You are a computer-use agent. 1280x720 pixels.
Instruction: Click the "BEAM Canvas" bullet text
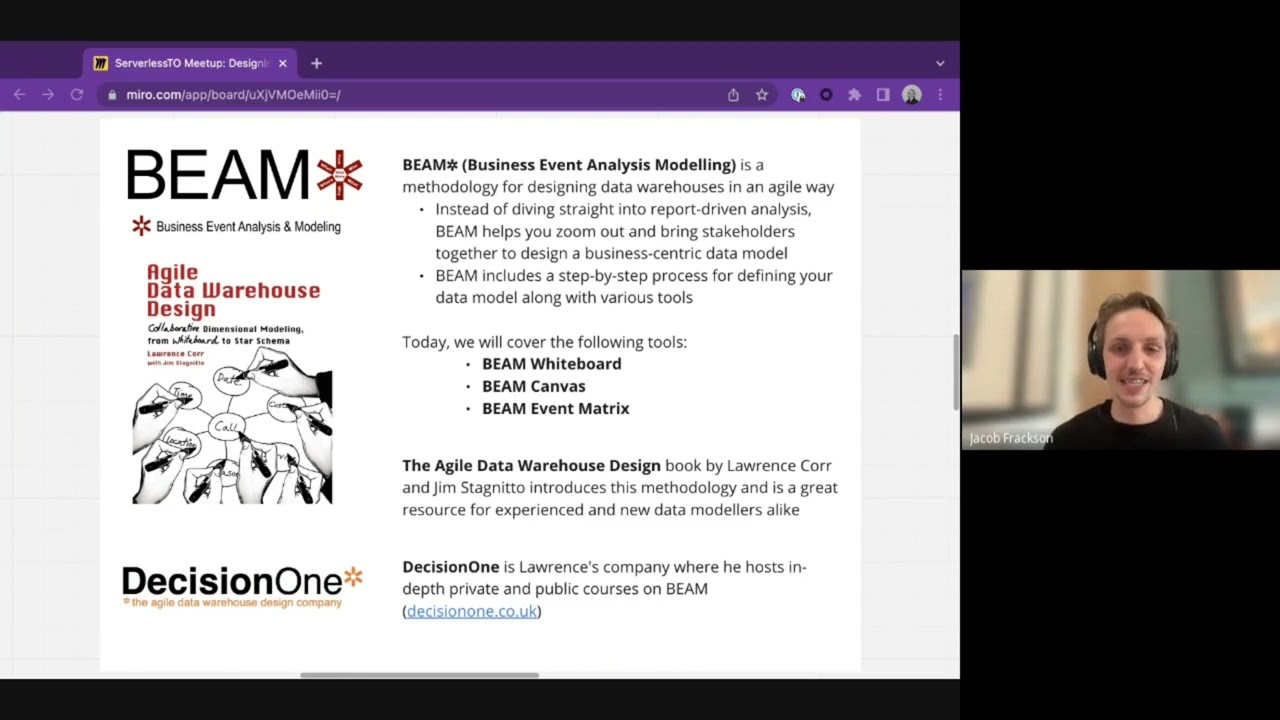(x=534, y=386)
